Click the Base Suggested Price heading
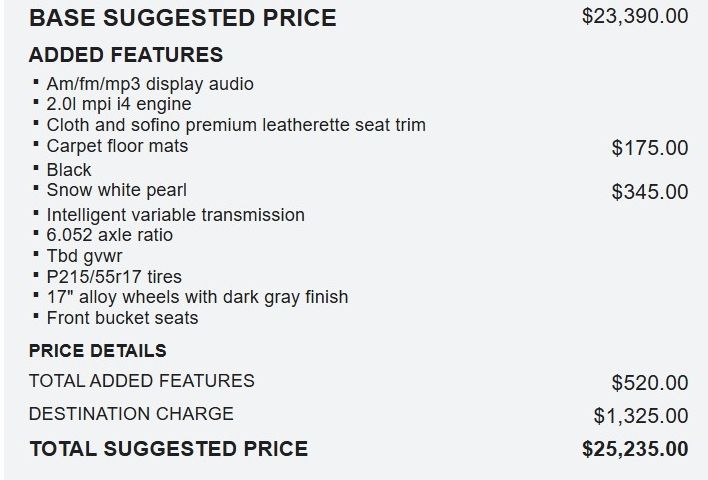This screenshot has width=708, height=480. click(183, 18)
